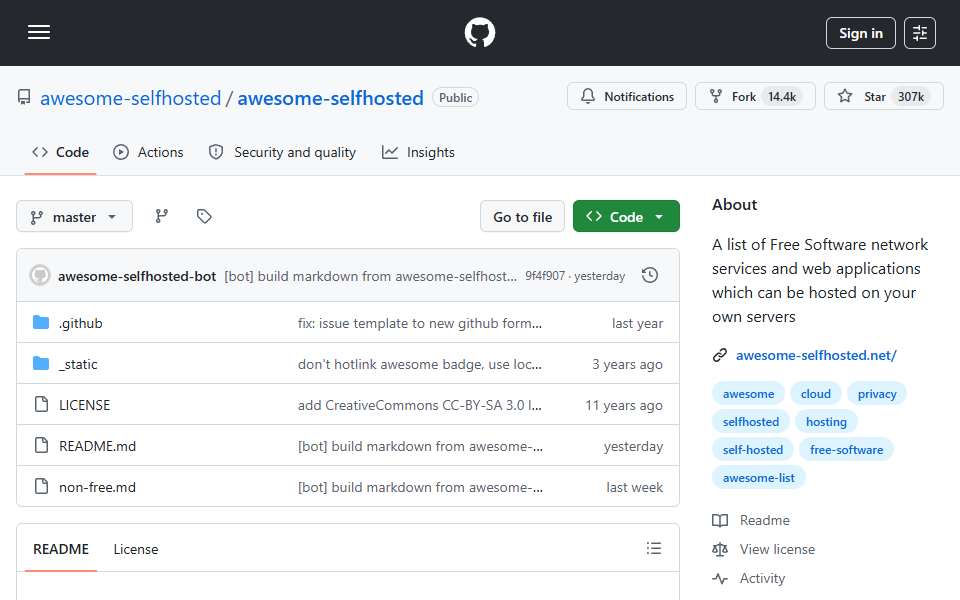Click the 'privacy' topic tag
Image resolution: width=960 pixels, height=600 pixels.
click(x=877, y=394)
